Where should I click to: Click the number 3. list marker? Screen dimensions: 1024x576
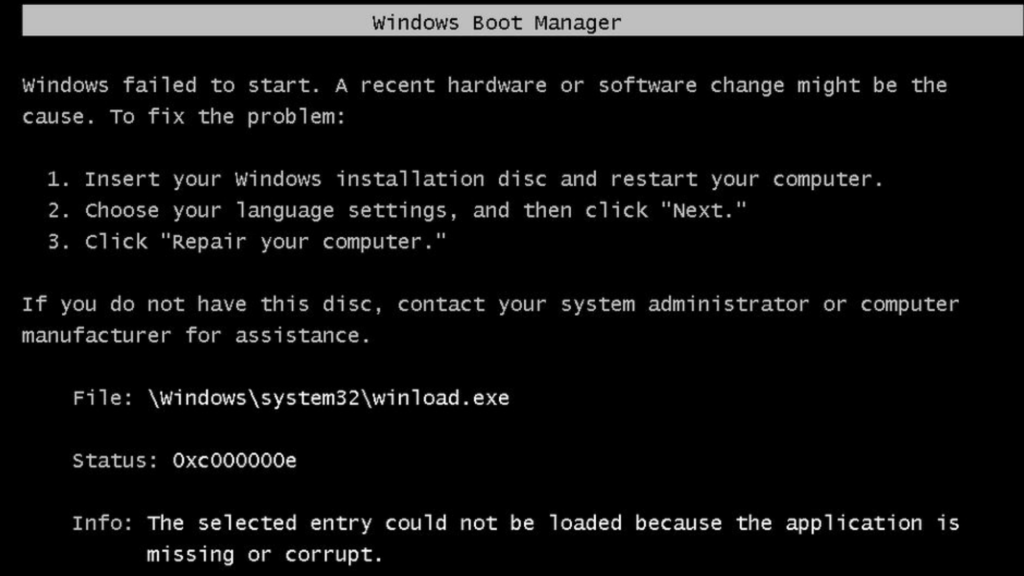pos(58,242)
